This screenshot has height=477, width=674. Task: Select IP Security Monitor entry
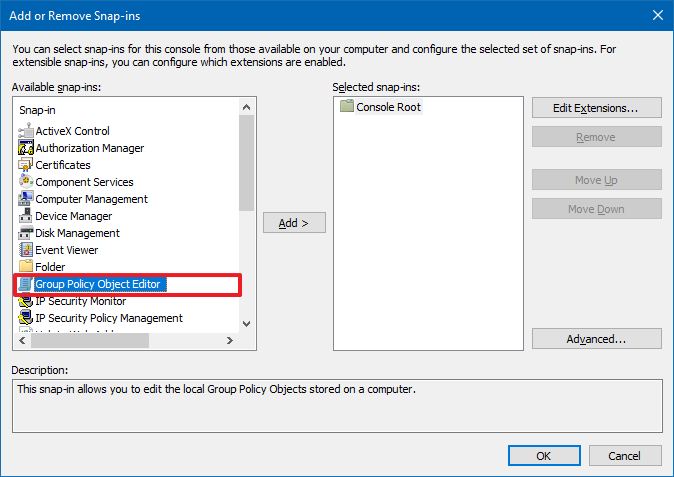click(x=80, y=301)
